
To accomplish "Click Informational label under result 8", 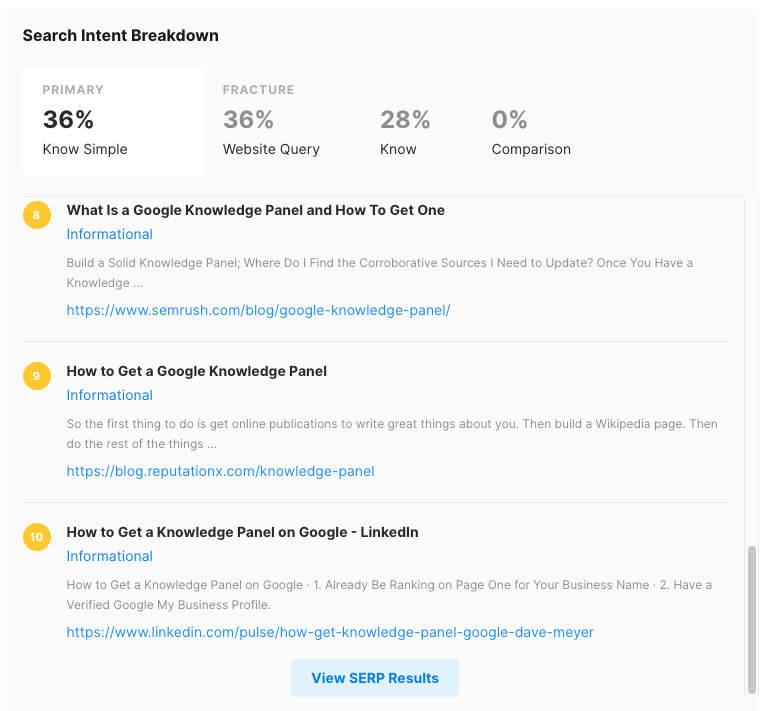I will tap(110, 234).
